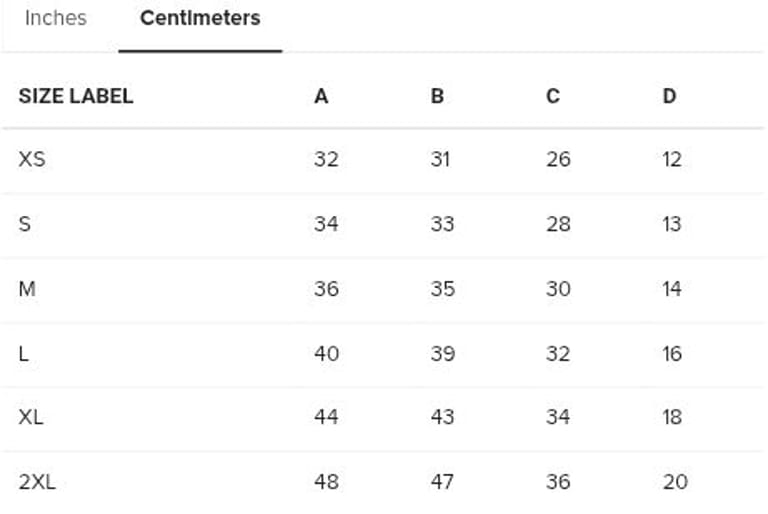Click the SIZE LABEL column header
The width and height of the screenshot is (768, 514).
[x=76, y=96]
